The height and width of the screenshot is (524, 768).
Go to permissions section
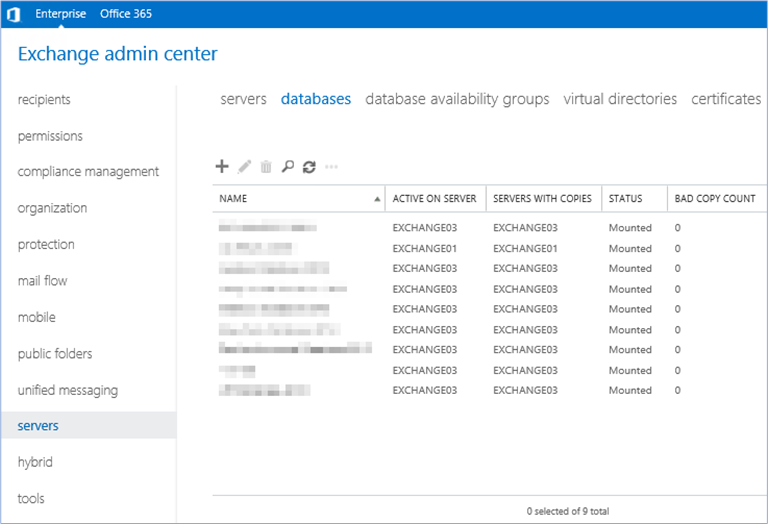[x=50, y=136]
